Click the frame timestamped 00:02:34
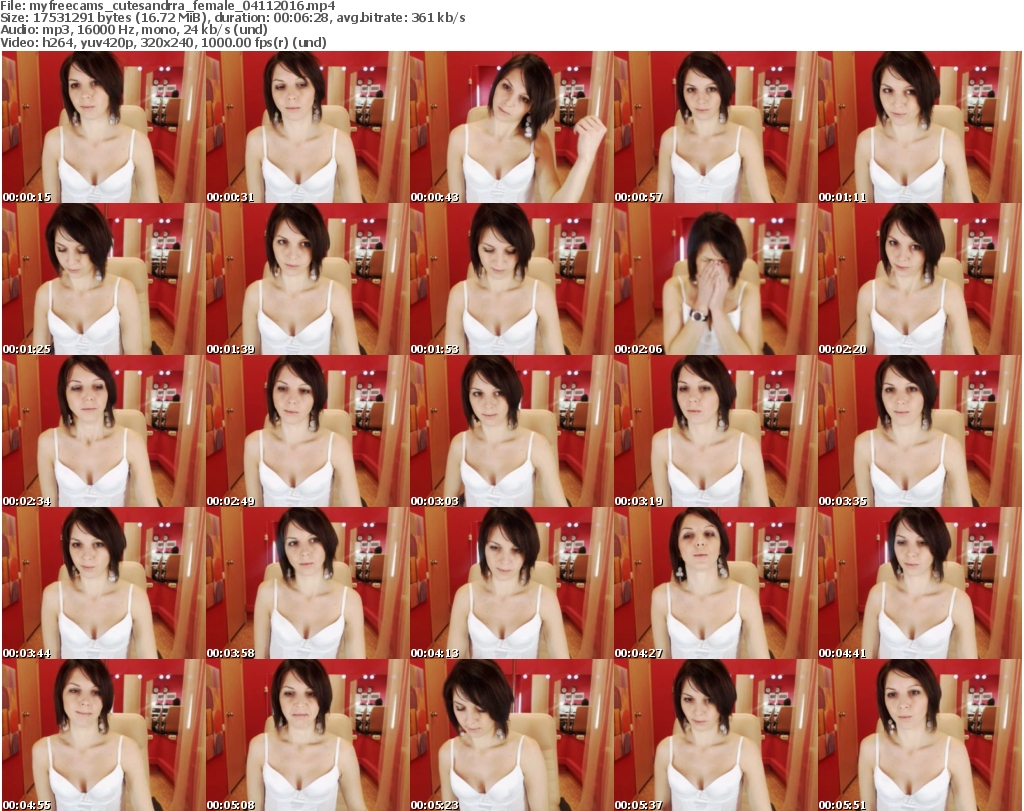This screenshot has height=811, width=1024. pos(103,431)
